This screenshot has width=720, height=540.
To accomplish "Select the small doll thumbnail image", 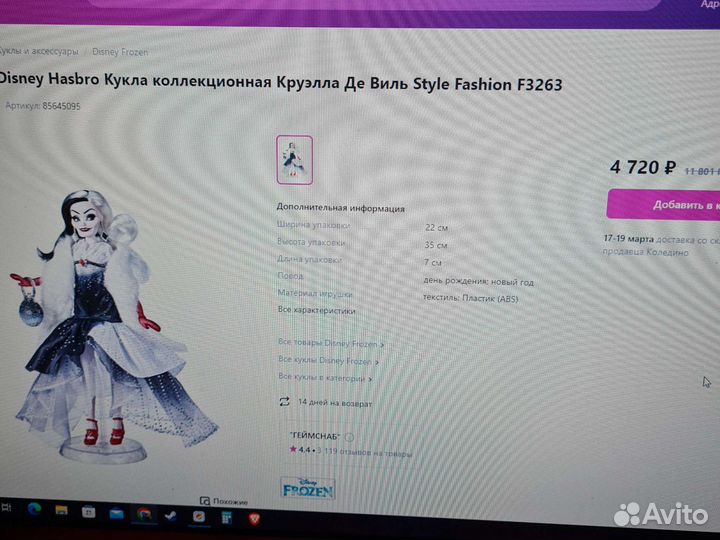I will [x=295, y=160].
